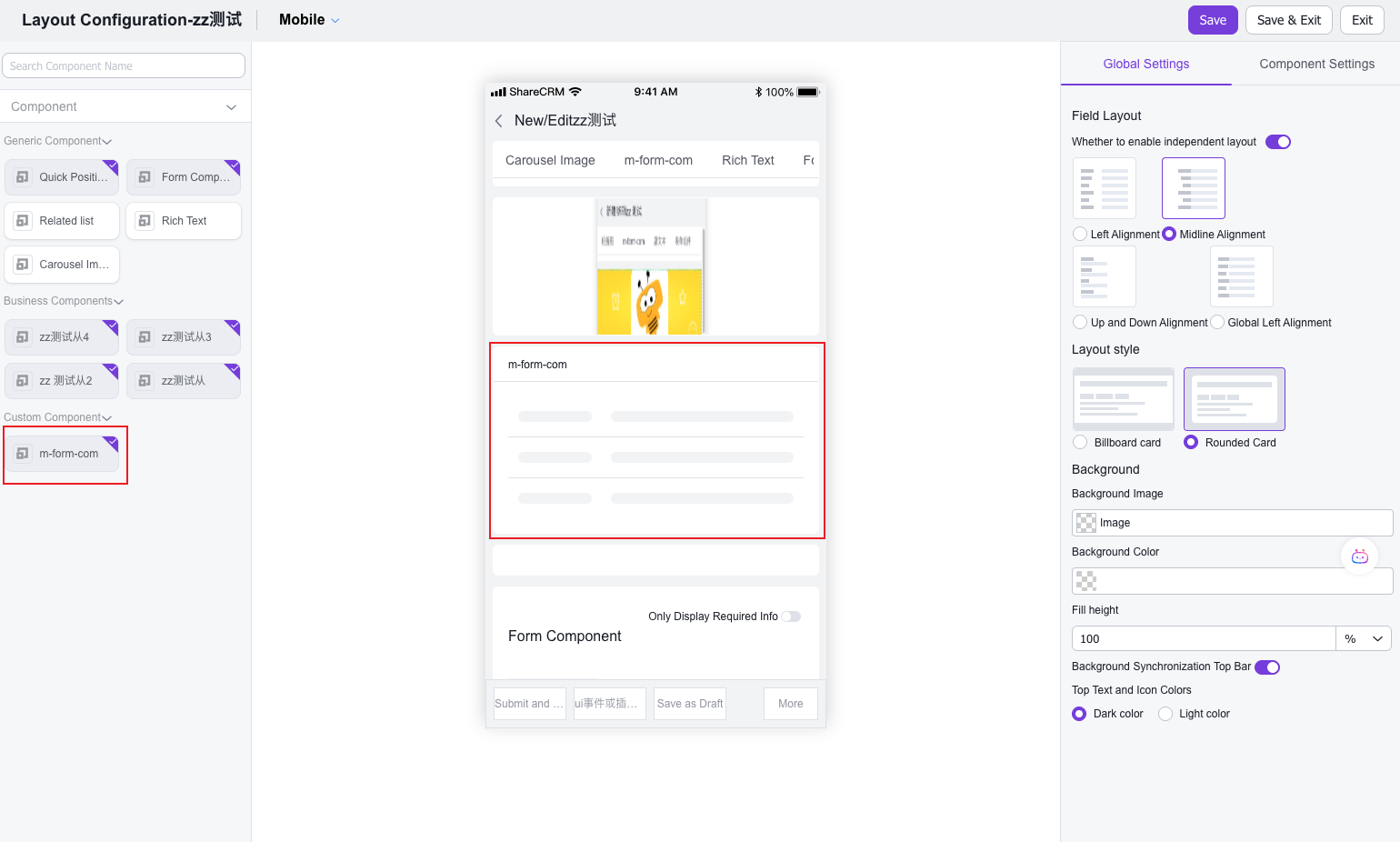Click the Rich Text component icon

pos(145,221)
